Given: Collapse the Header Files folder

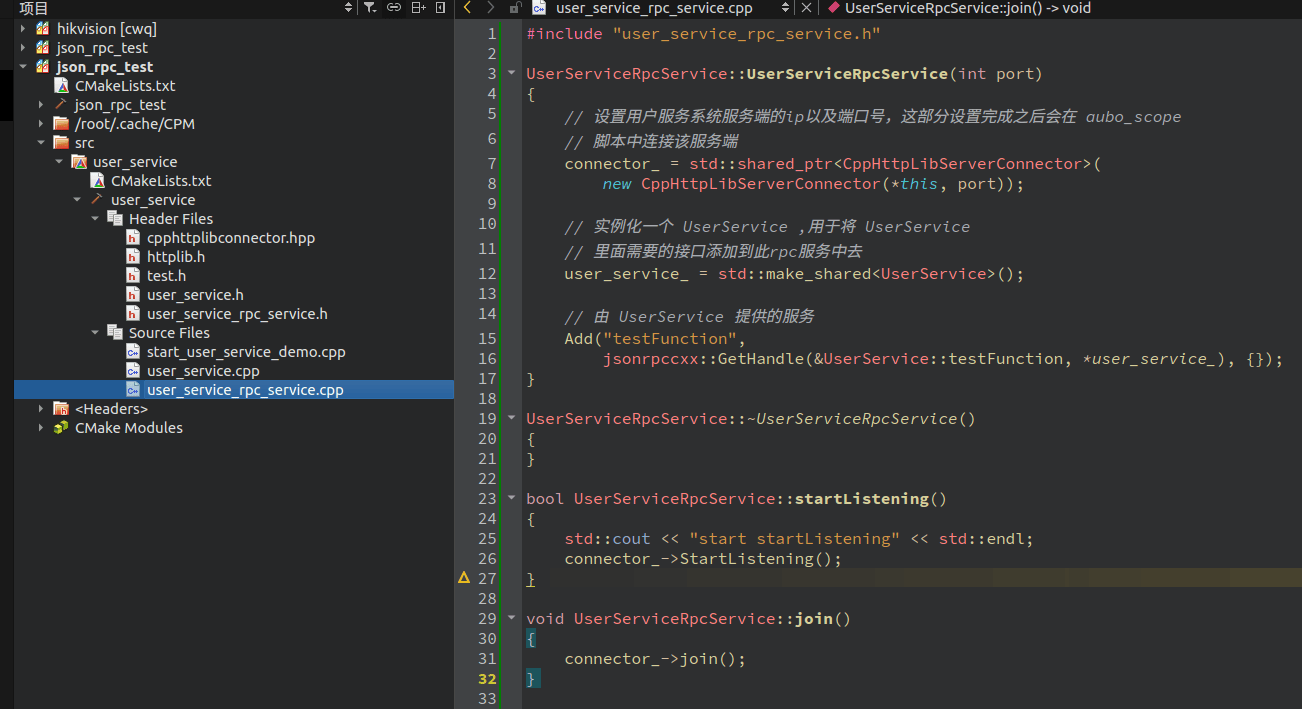Looking at the screenshot, I should tap(95, 219).
